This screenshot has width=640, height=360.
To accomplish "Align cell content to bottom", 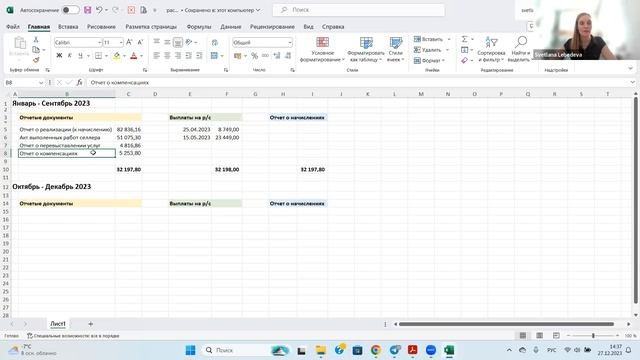I will [x=178, y=42].
